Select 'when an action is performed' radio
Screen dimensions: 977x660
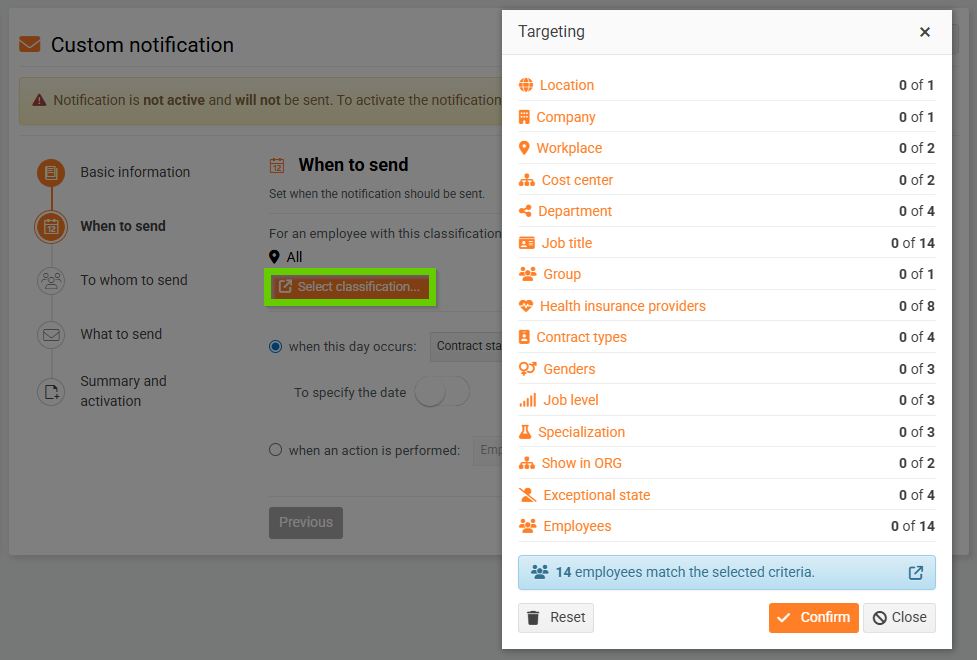[276, 450]
